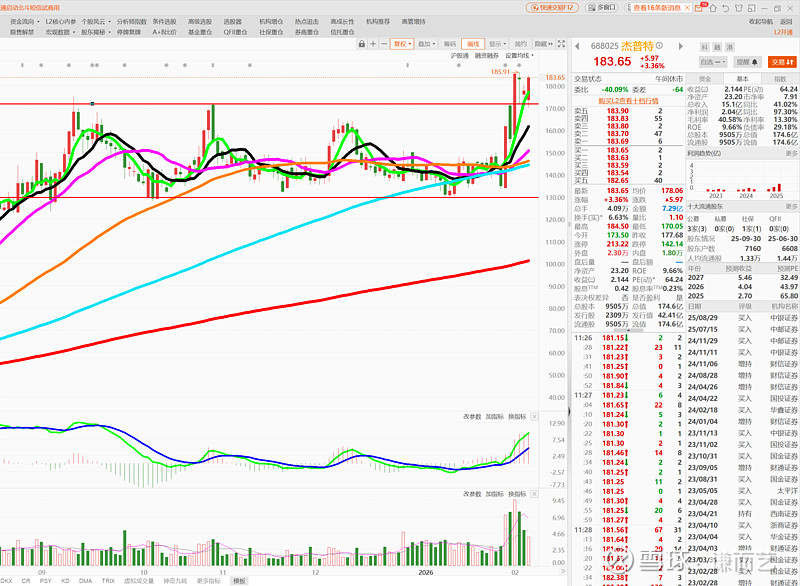Image resolution: width=800 pixels, height=586 pixels.
Task: Open the info circle beside 杰普特
Action: tap(659, 45)
